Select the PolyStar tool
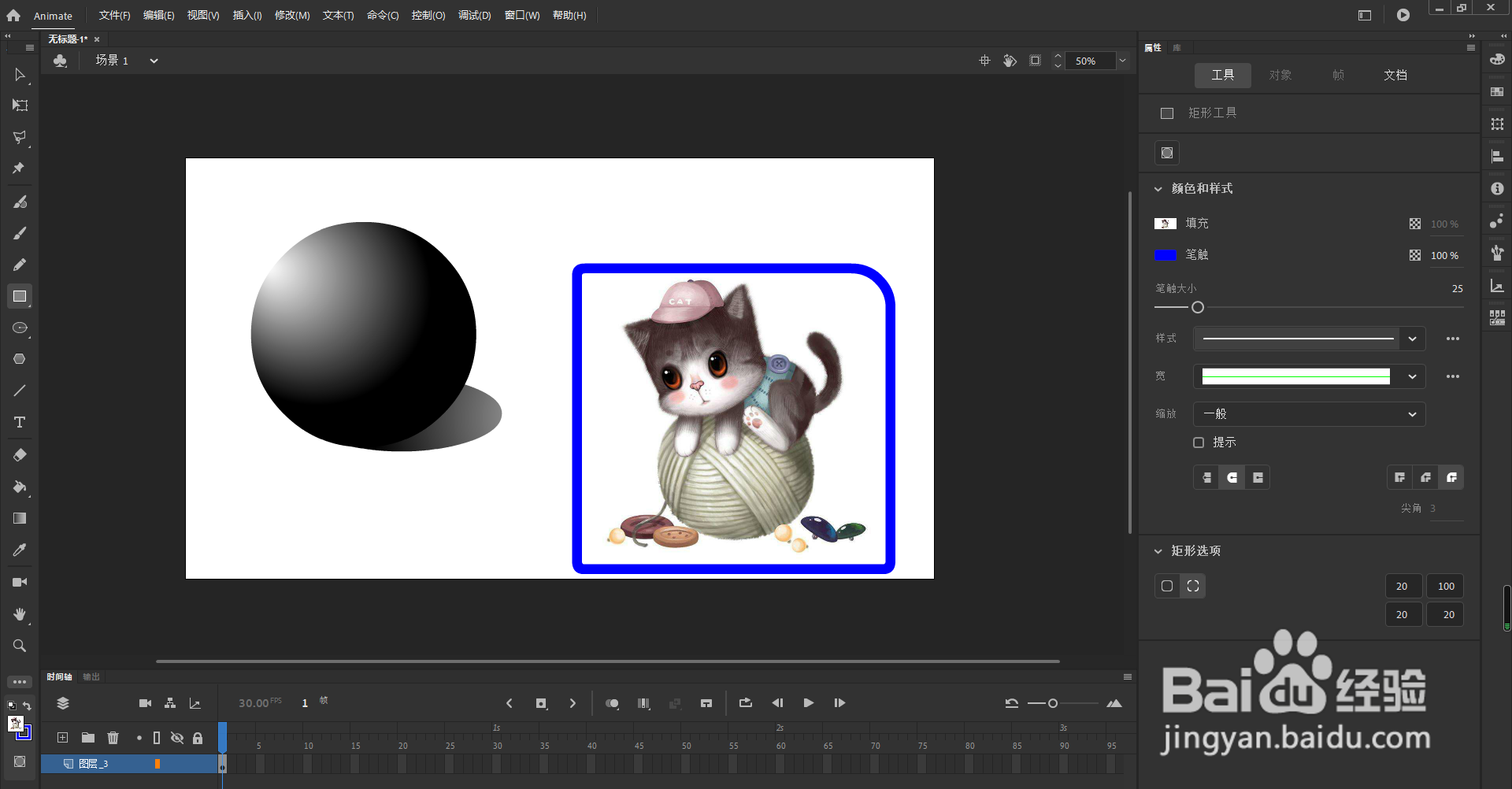 pos(20,359)
